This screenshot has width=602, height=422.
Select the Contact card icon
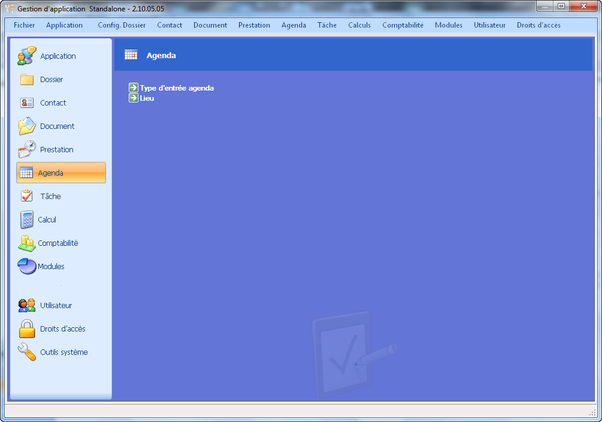(x=27, y=102)
